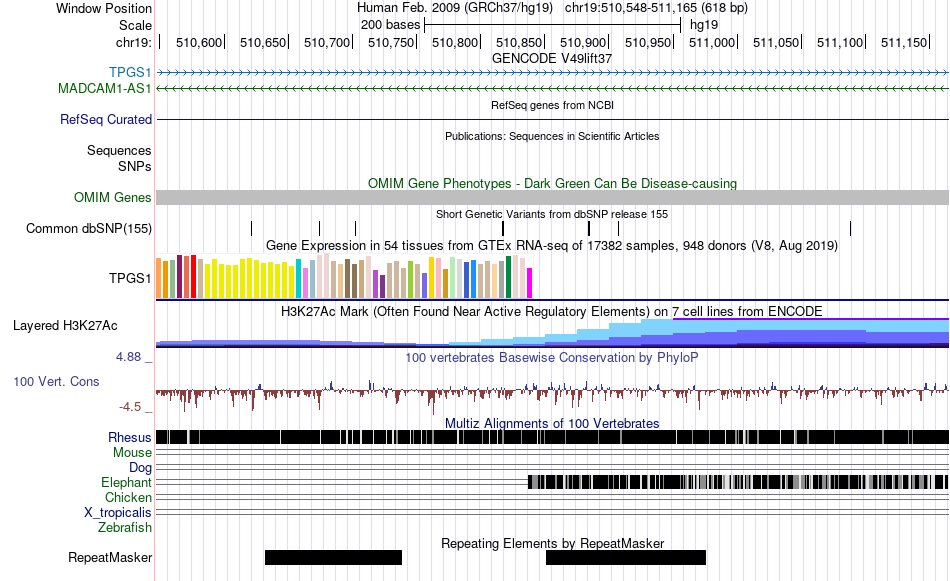
Task: Click the X_tropicalis species label
Action: point(118,513)
